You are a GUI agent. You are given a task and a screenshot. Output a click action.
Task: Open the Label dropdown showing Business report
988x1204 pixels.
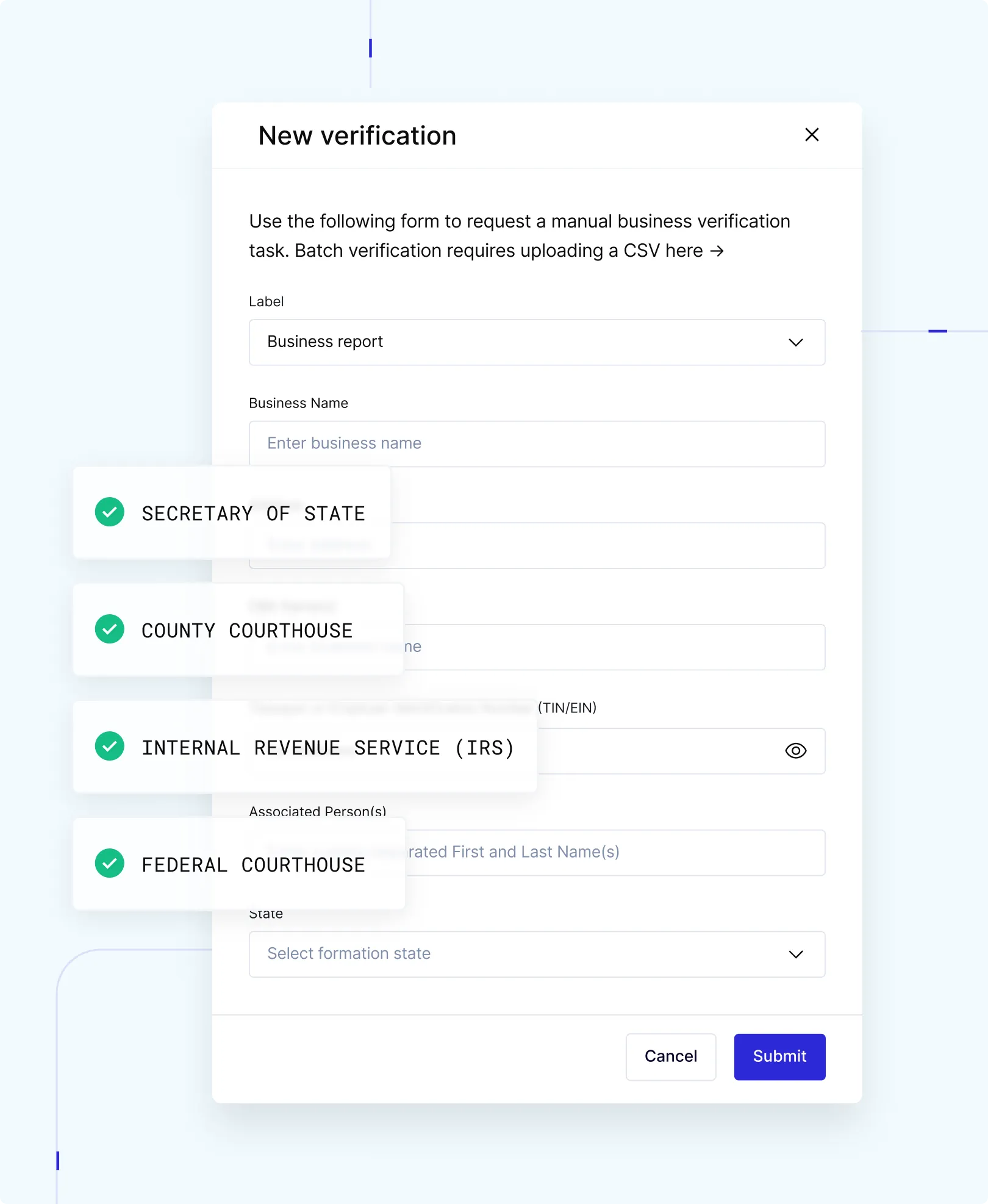pyautogui.click(x=537, y=342)
